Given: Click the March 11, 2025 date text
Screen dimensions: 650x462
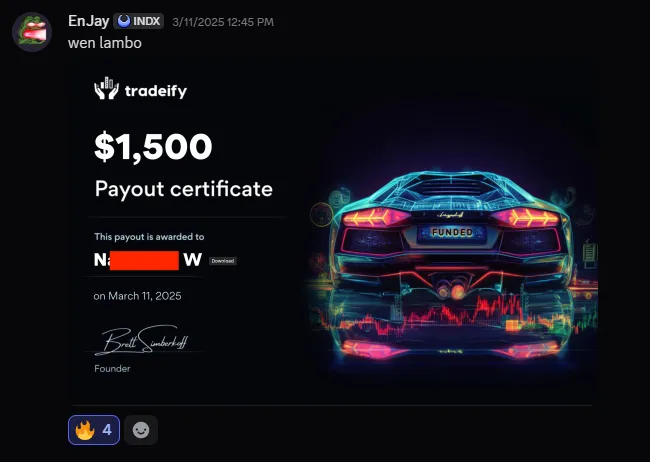Looking at the screenshot, I should pyautogui.click(x=137, y=296).
